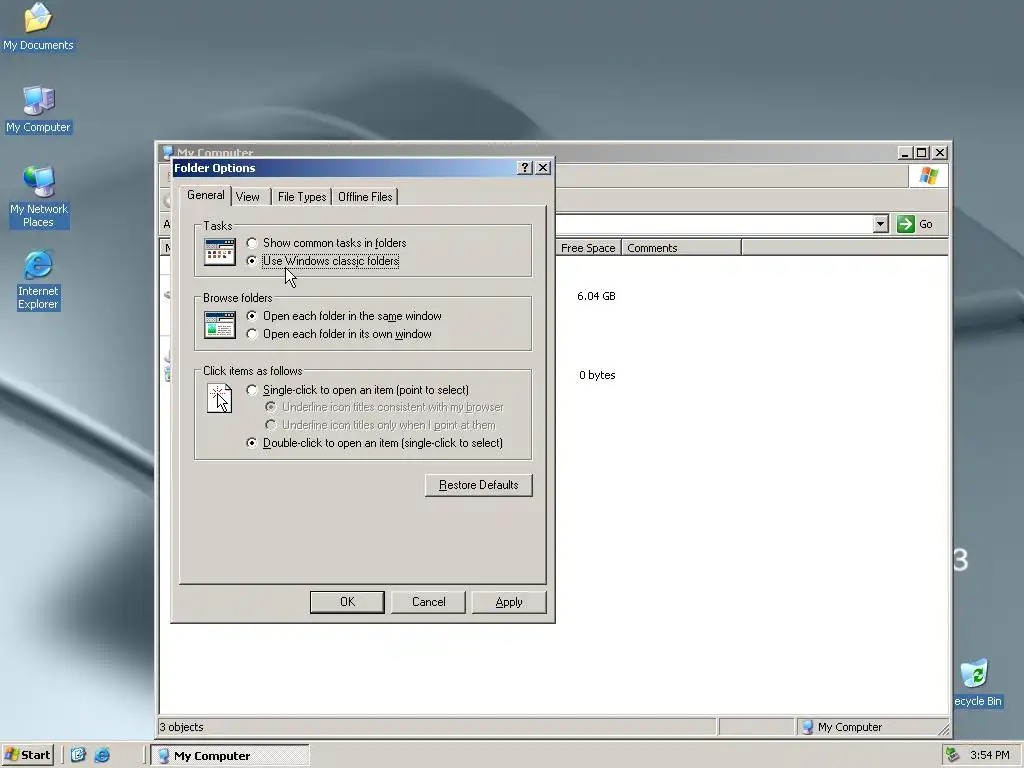
Task: Open the My Computer desktop icon
Action: (x=38, y=109)
